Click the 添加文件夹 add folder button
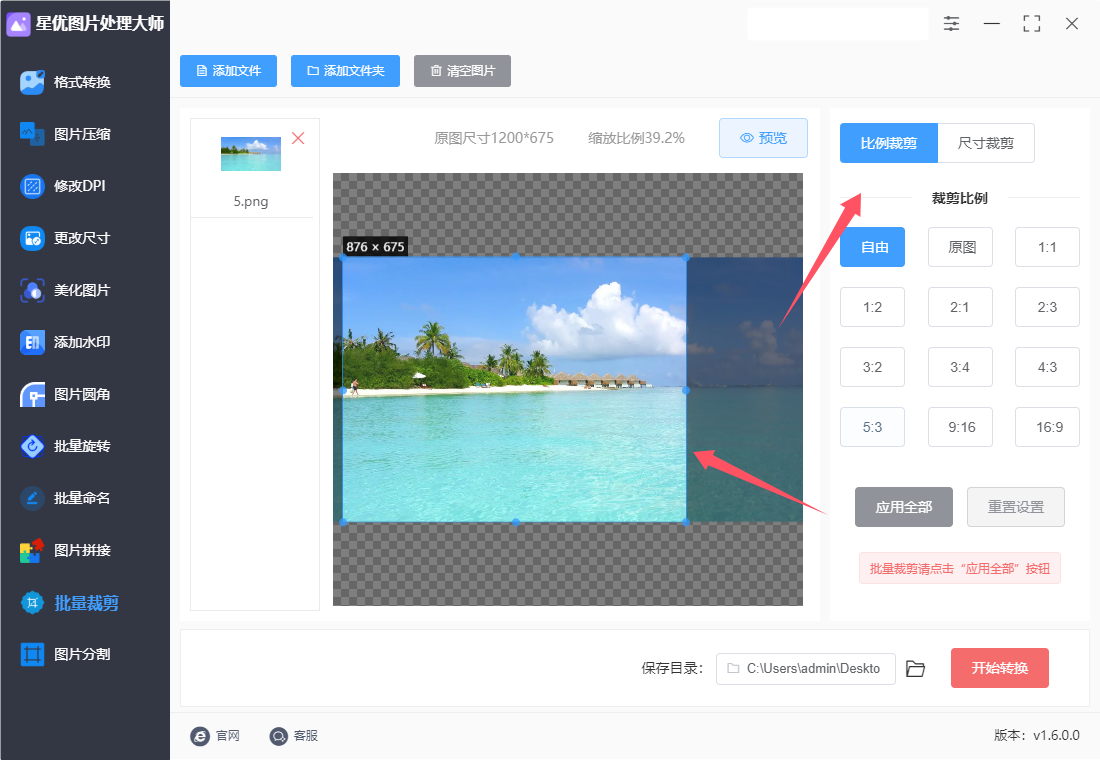1100x760 pixels. point(345,71)
